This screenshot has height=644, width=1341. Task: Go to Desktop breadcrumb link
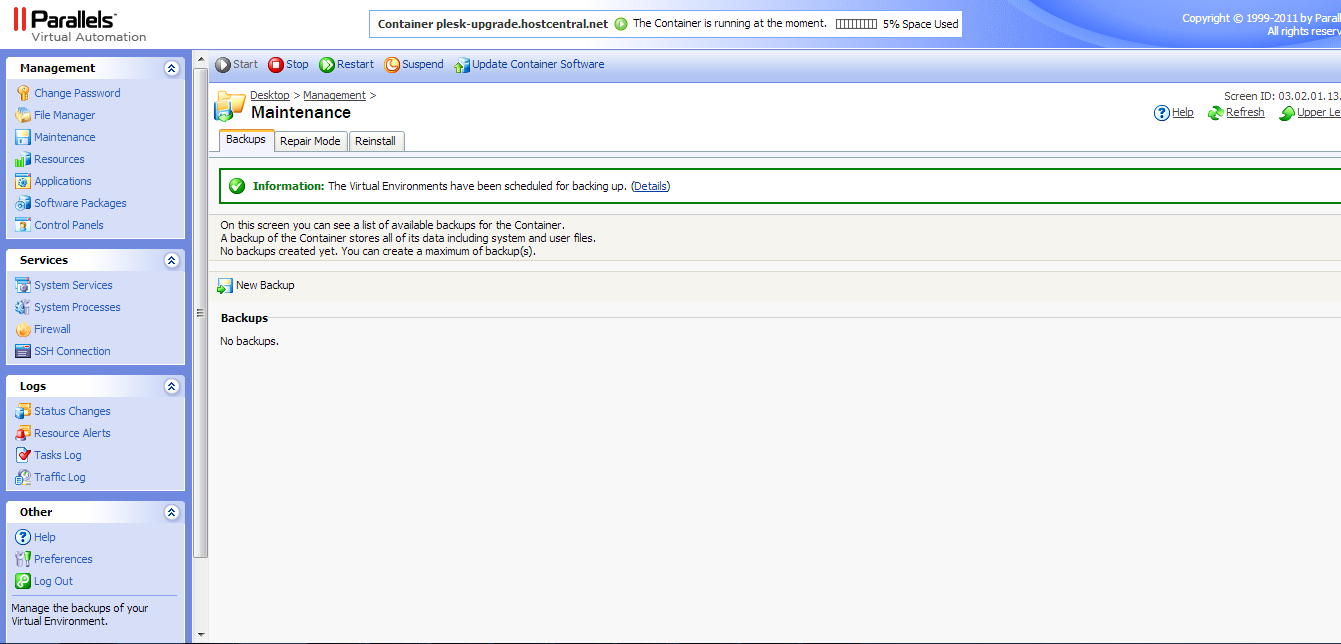tap(270, 95)
